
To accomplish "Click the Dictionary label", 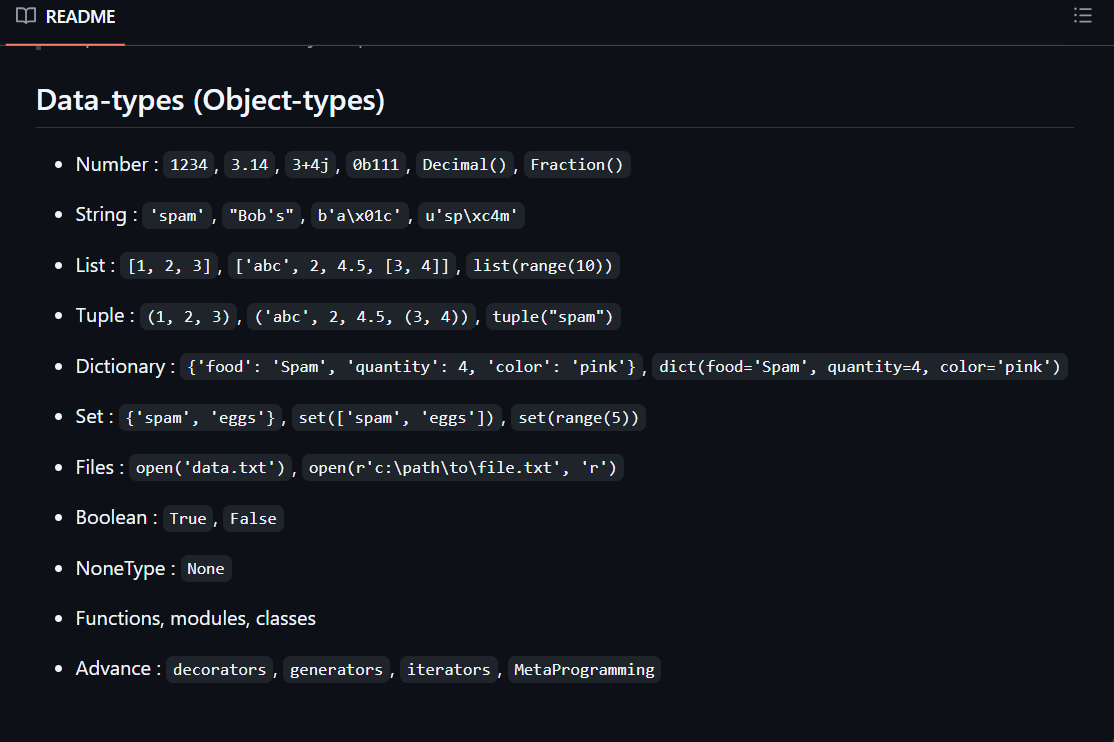I will pyautogui.click(x=121, y=366).
